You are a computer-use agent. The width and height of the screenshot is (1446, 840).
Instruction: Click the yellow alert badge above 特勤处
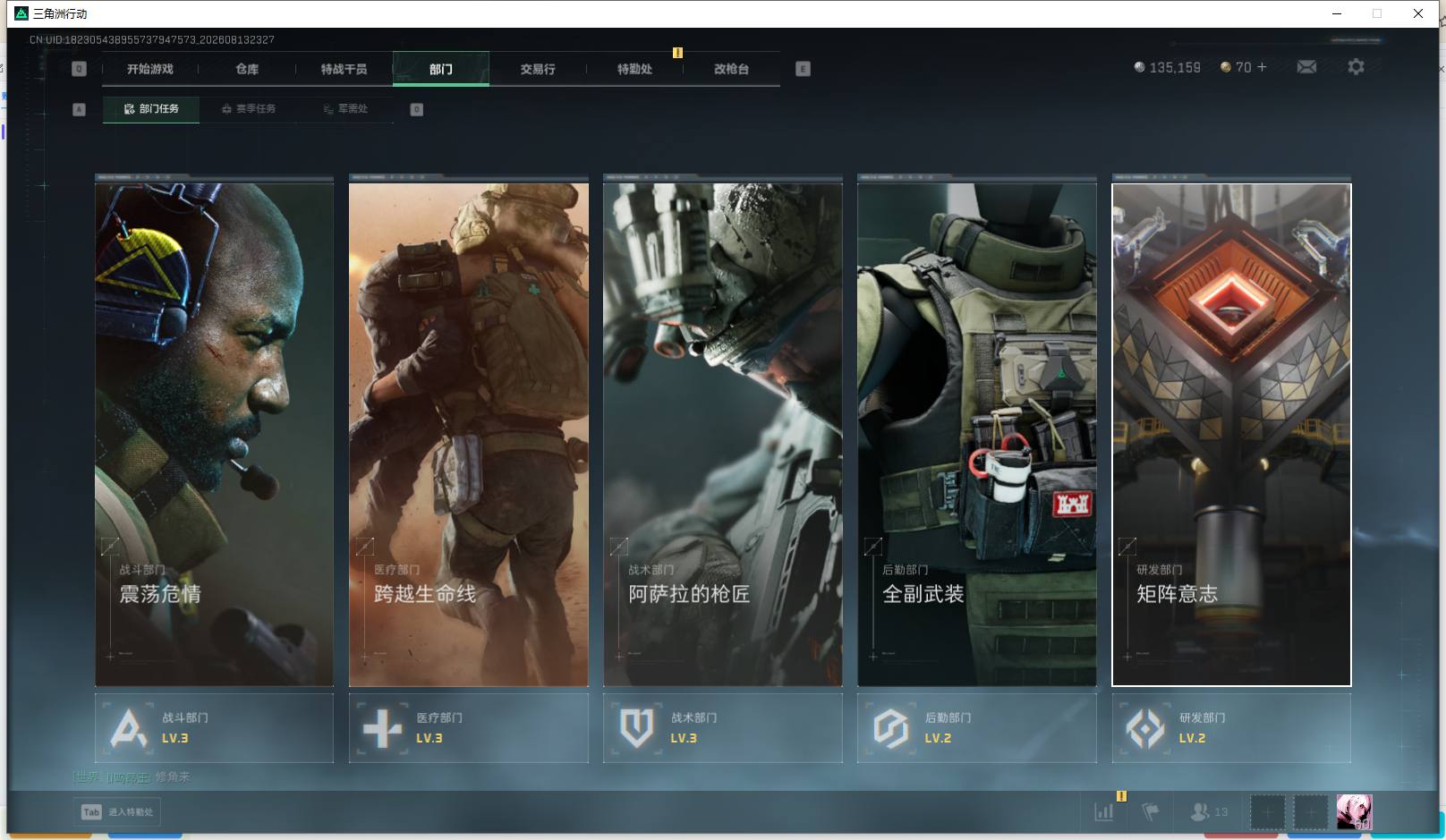677,53
